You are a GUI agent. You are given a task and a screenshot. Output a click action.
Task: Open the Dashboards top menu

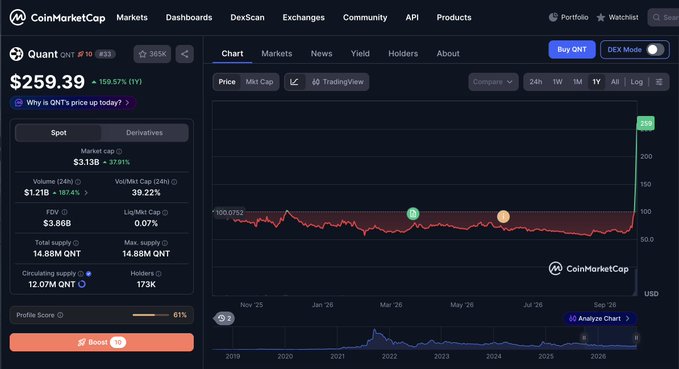189,17
